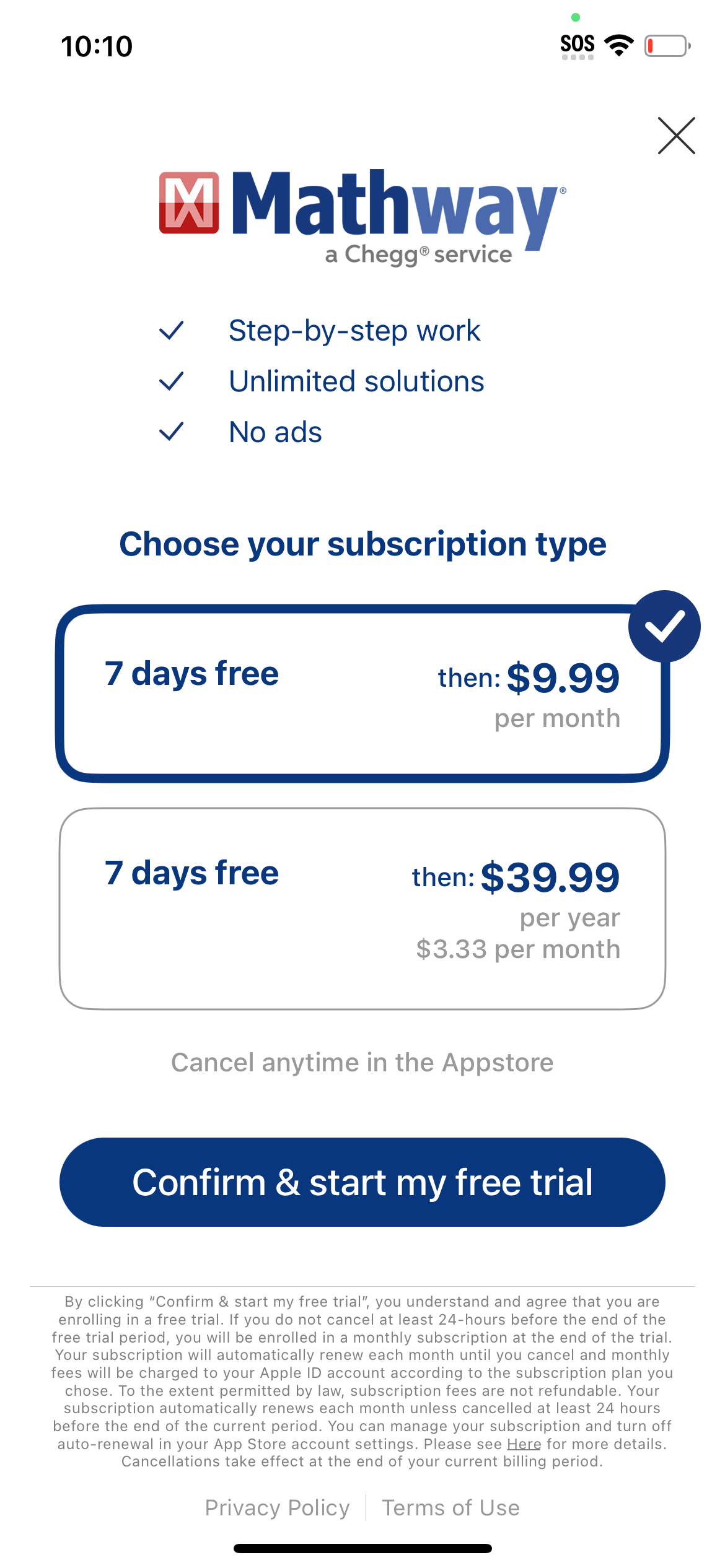Tap the Wi-Fi status icon
This screenshot has height=1568, width=725.
[618, 45]
